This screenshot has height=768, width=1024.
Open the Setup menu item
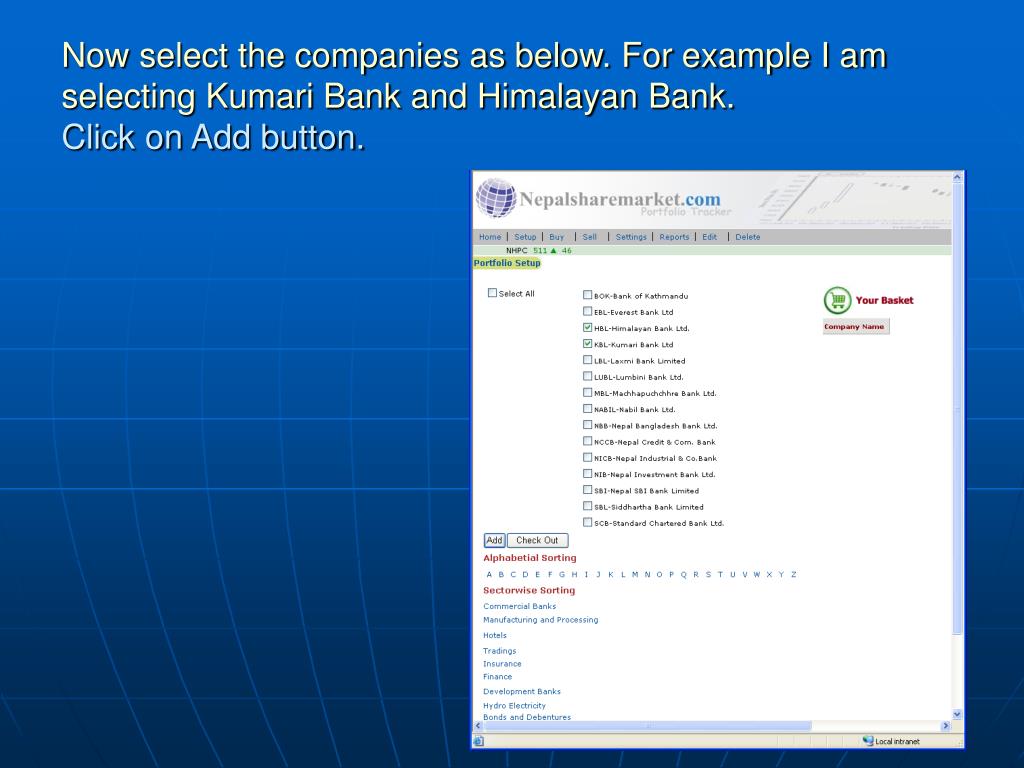point(525,237)
